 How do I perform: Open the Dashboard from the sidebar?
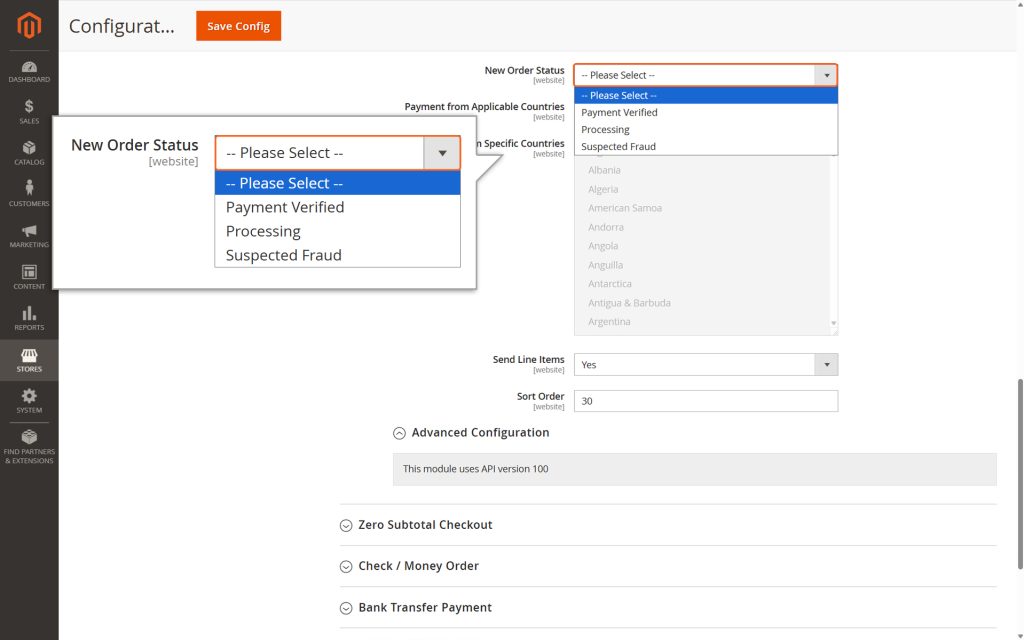click(x=28, y=70)
